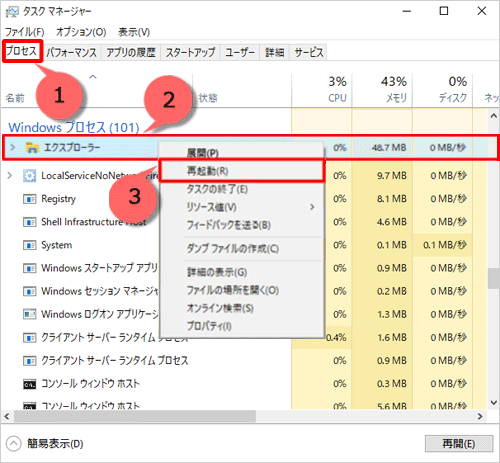
Task: Click the first コンソール ウィンドウ ホスト console icon
Action: tap(29, 384)
